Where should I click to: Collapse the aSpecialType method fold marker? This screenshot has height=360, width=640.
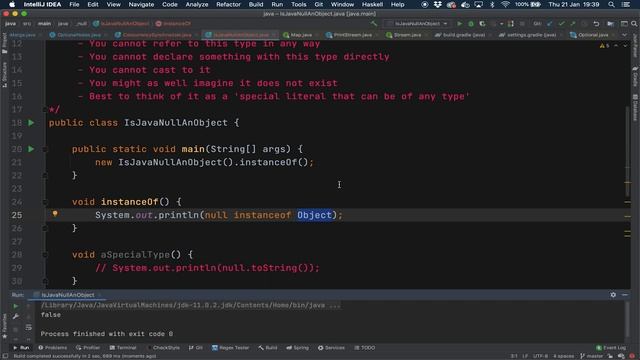pyautogui.click(x=45, y=255)
